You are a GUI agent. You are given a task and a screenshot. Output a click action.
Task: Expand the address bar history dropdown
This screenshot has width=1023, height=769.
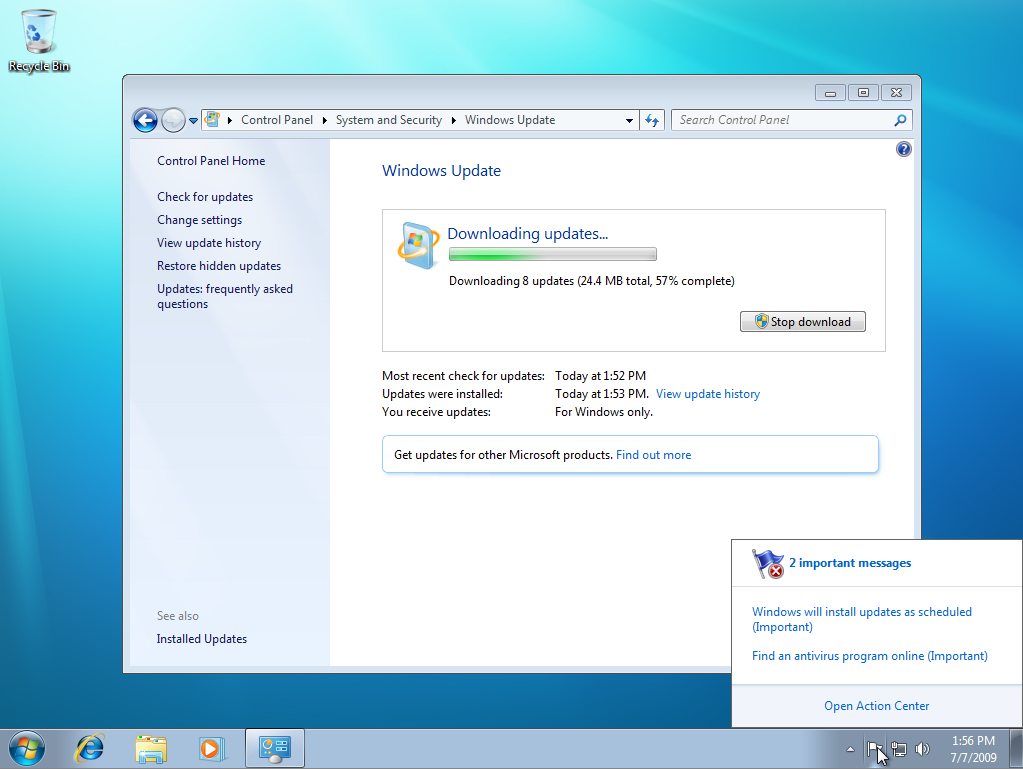[629, 120]
